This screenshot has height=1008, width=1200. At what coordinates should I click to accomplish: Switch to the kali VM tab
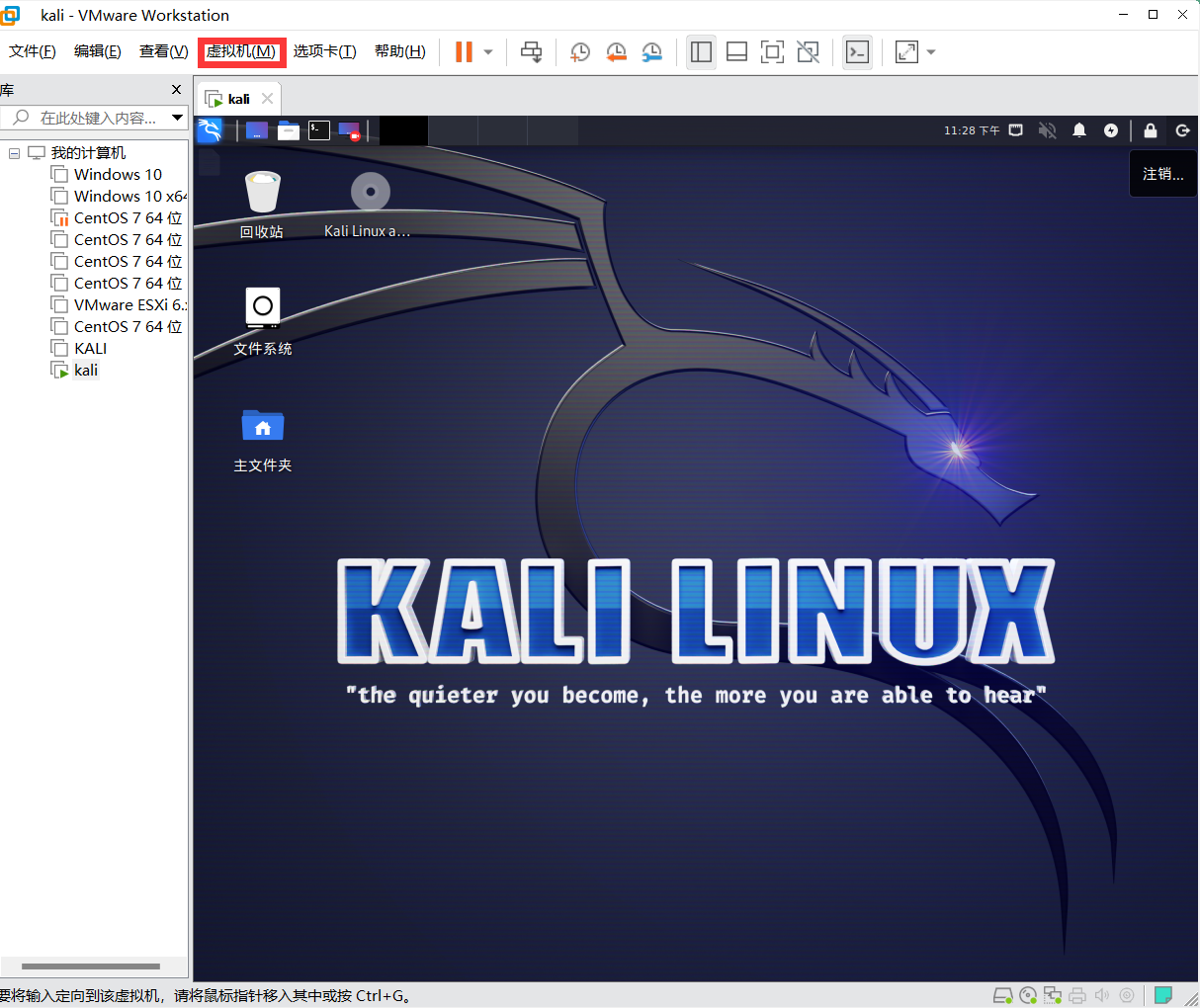coord(239,99)
